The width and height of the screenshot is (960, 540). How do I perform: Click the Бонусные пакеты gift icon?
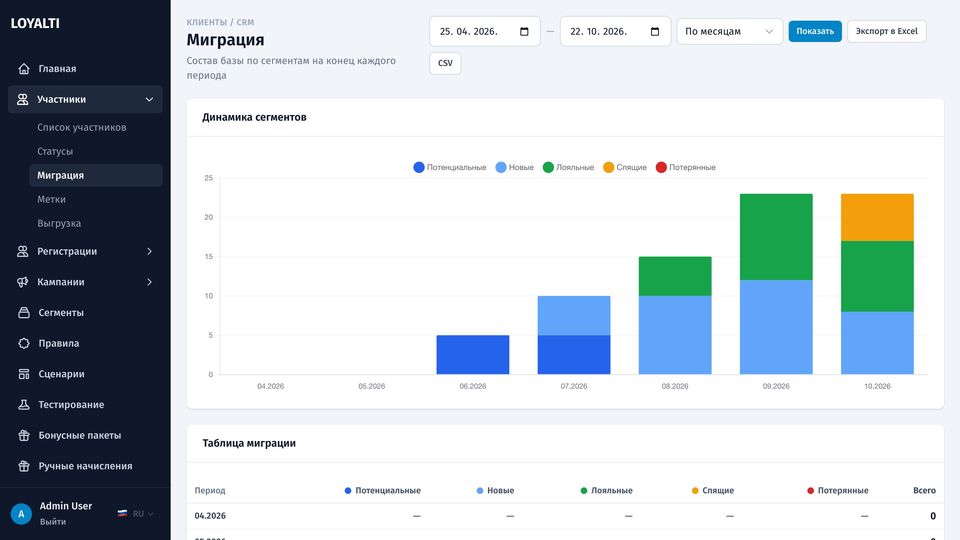[x=24, y=435]
